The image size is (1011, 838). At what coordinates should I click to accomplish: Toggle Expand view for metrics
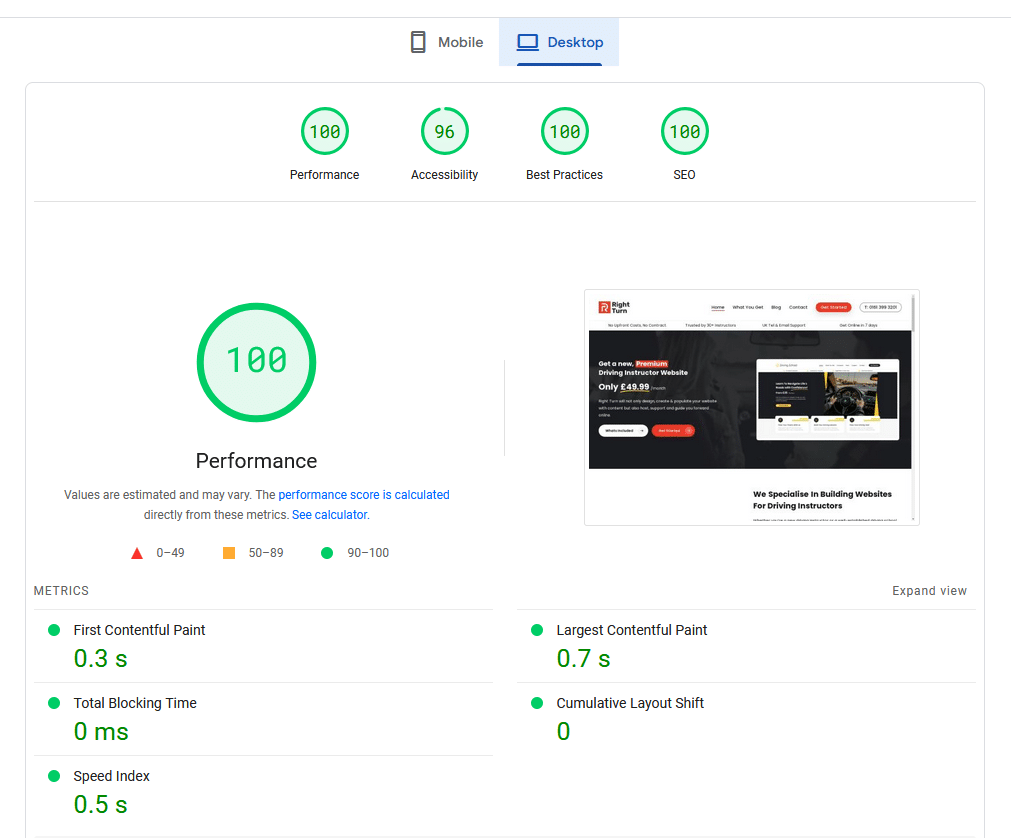coord(929,590)
